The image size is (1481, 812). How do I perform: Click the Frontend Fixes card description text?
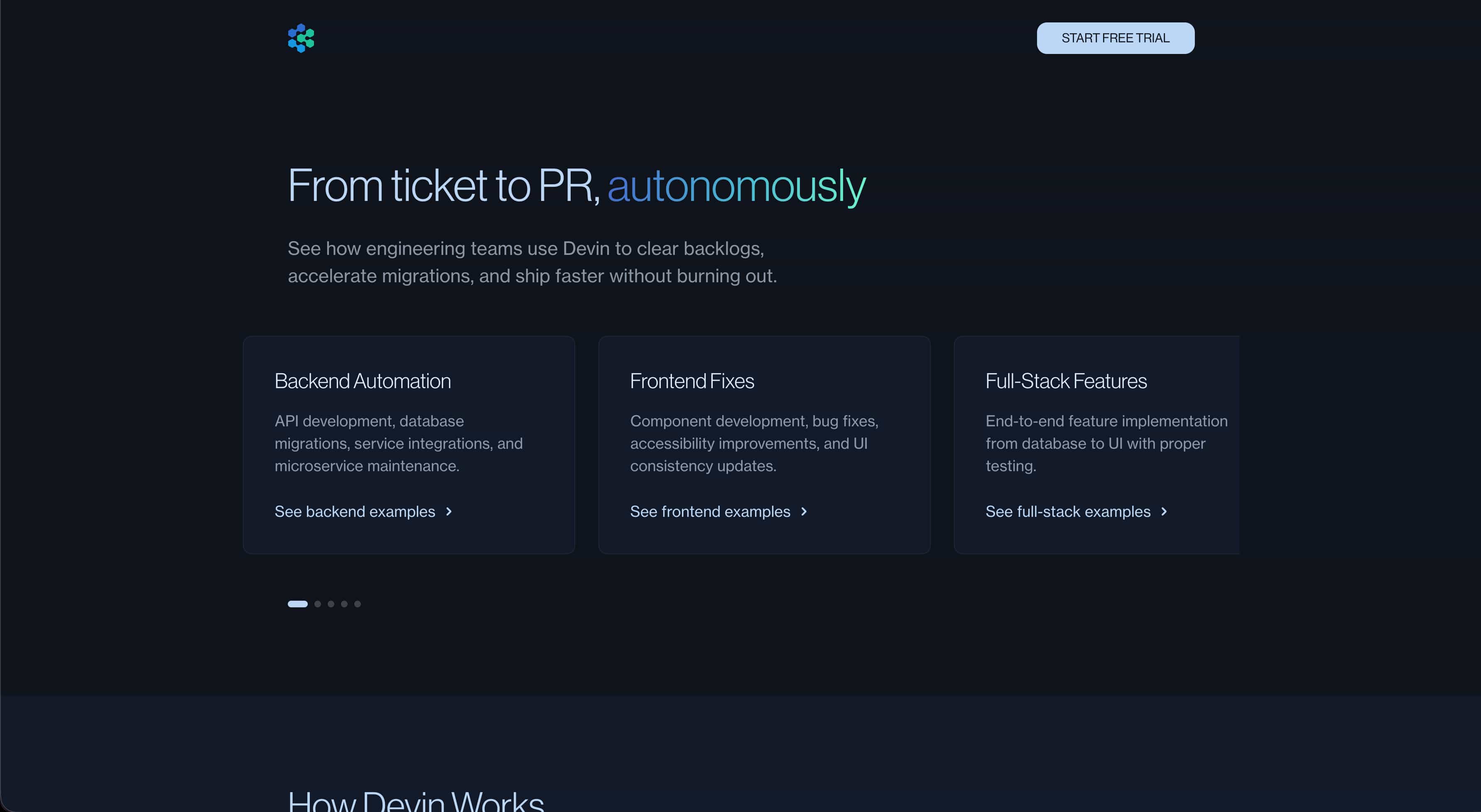point(754,443)
